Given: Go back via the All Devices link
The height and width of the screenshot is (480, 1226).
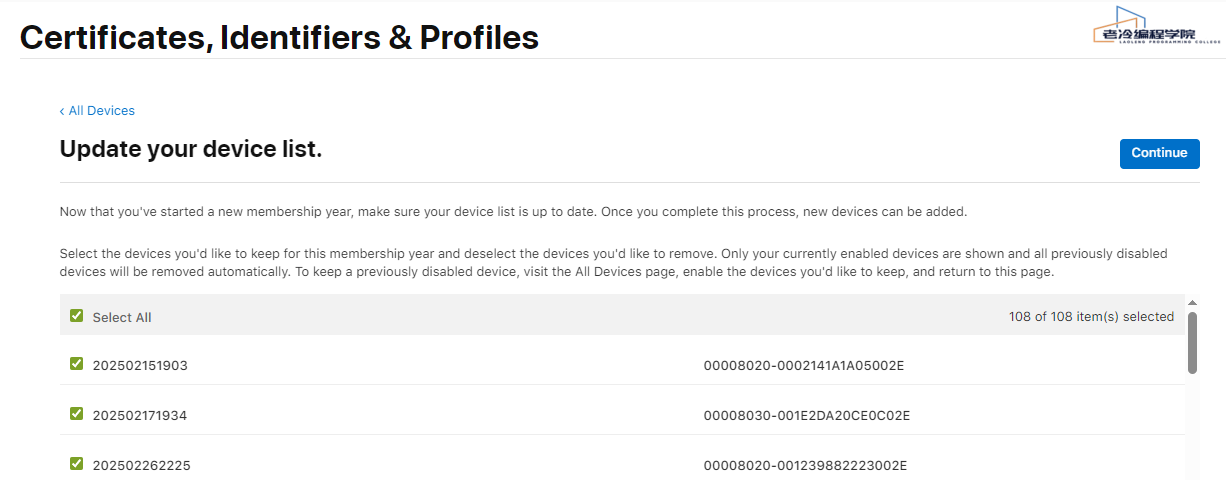Looking at the screenshot, I should pyautogui.click(x=101, y=111).
